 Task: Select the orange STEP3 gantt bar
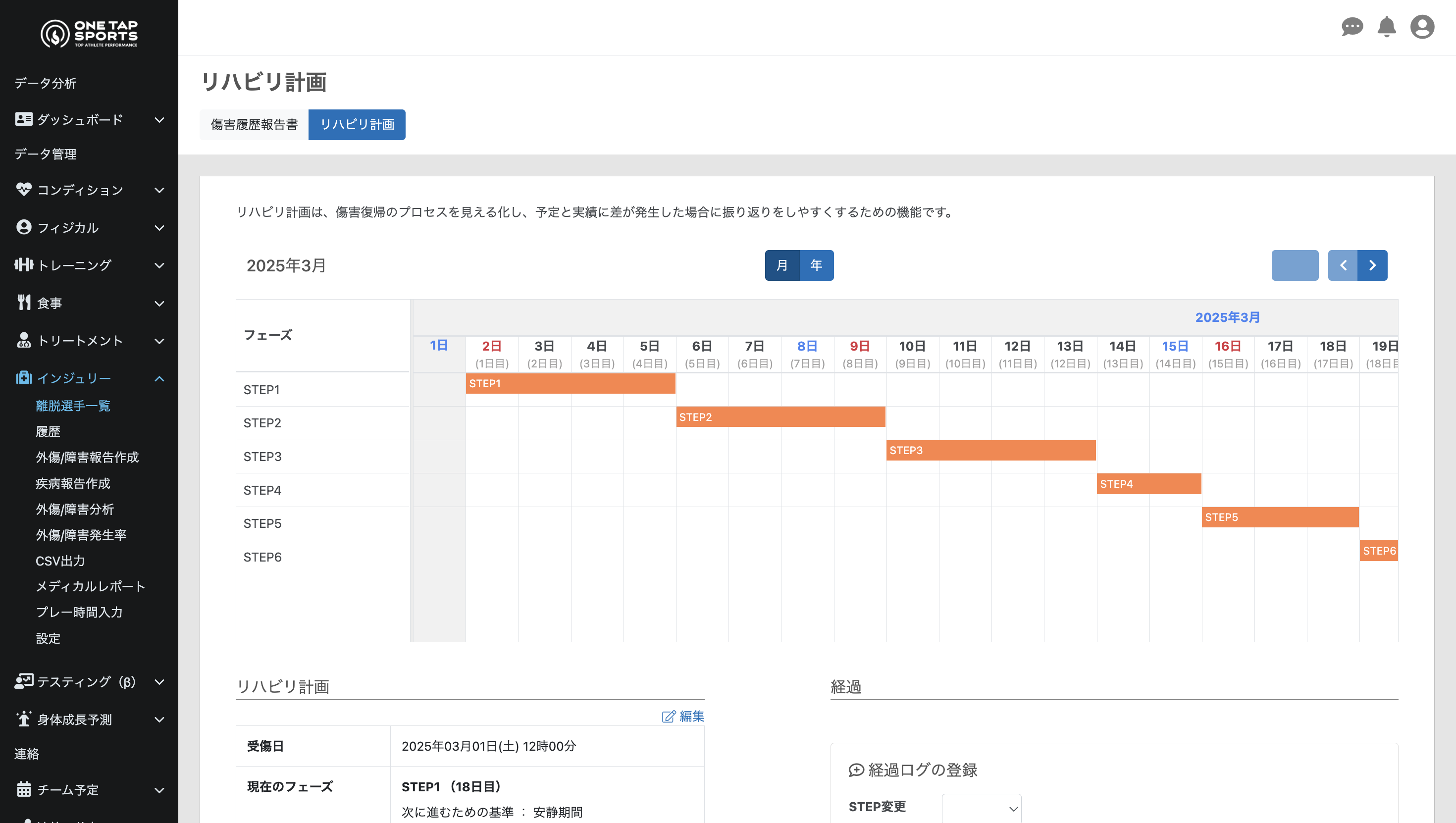(x=991, y=451)
